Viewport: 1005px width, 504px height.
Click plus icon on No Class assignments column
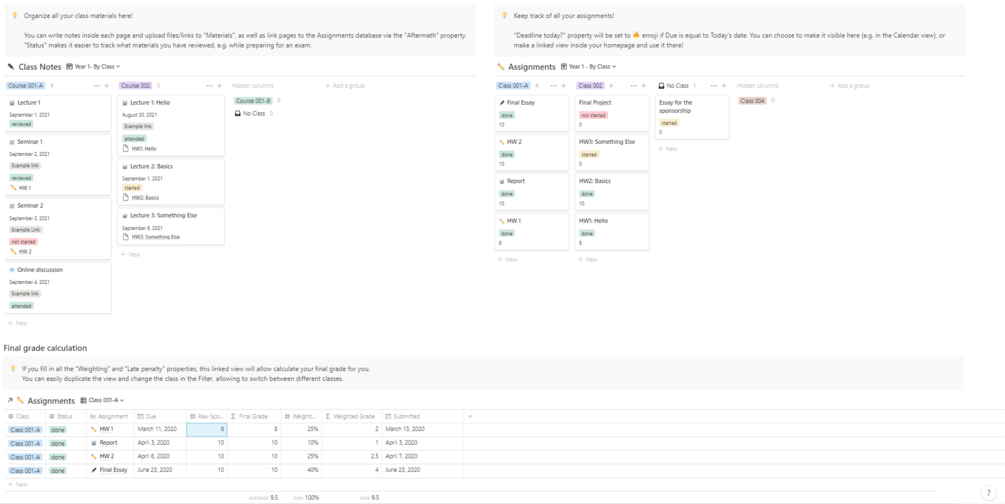724,86
